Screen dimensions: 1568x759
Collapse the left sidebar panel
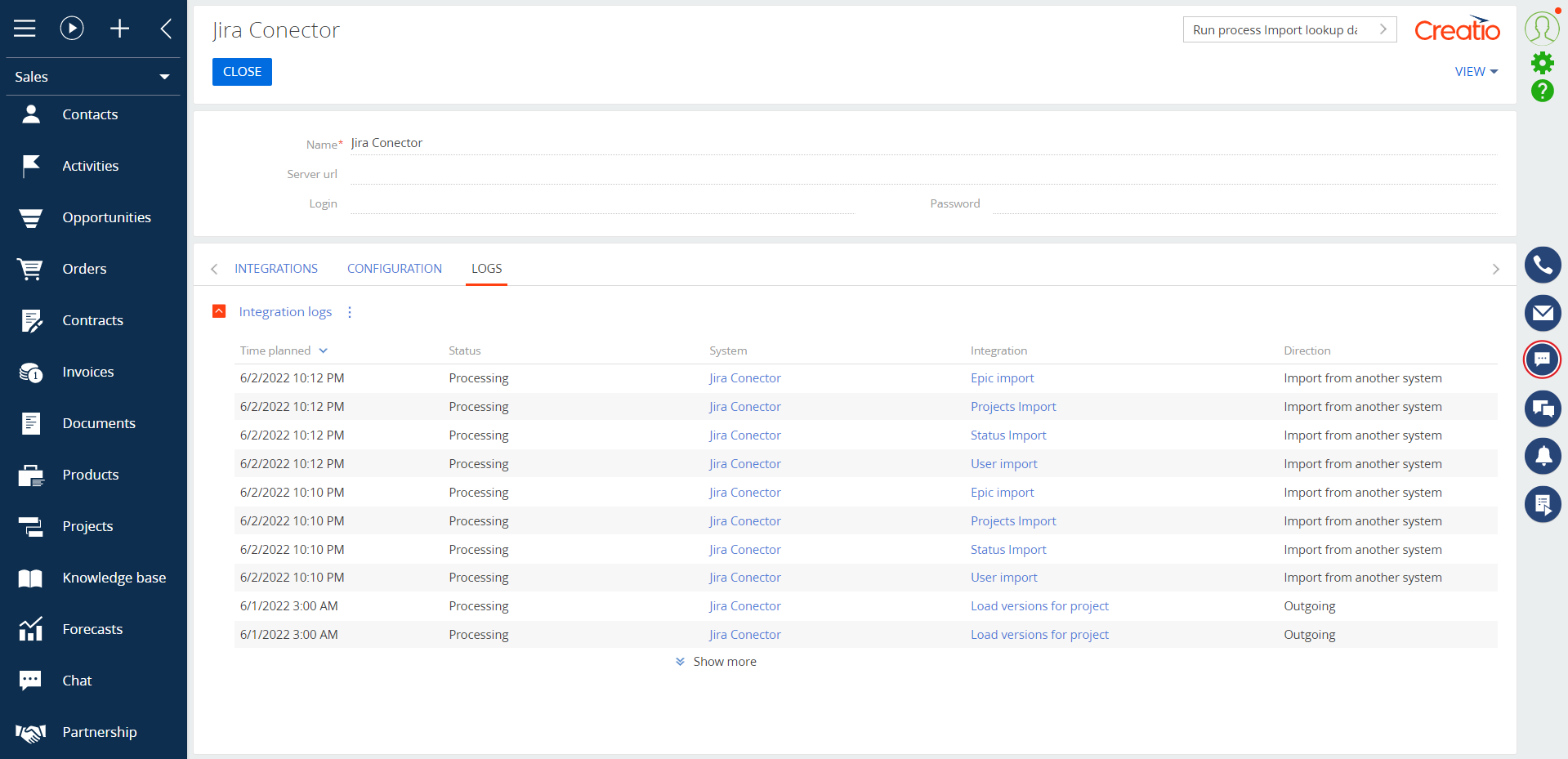click(x=166, y=29)
